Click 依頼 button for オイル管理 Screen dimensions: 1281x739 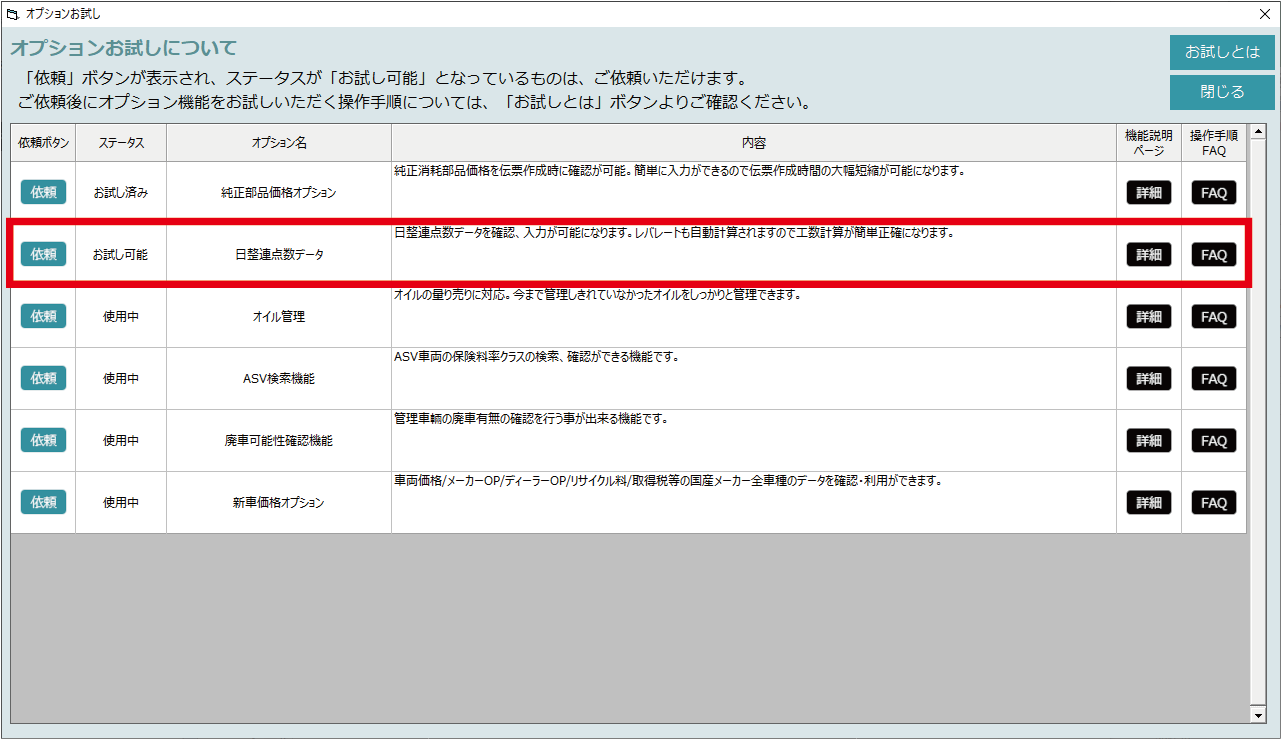tap(43, 316)
